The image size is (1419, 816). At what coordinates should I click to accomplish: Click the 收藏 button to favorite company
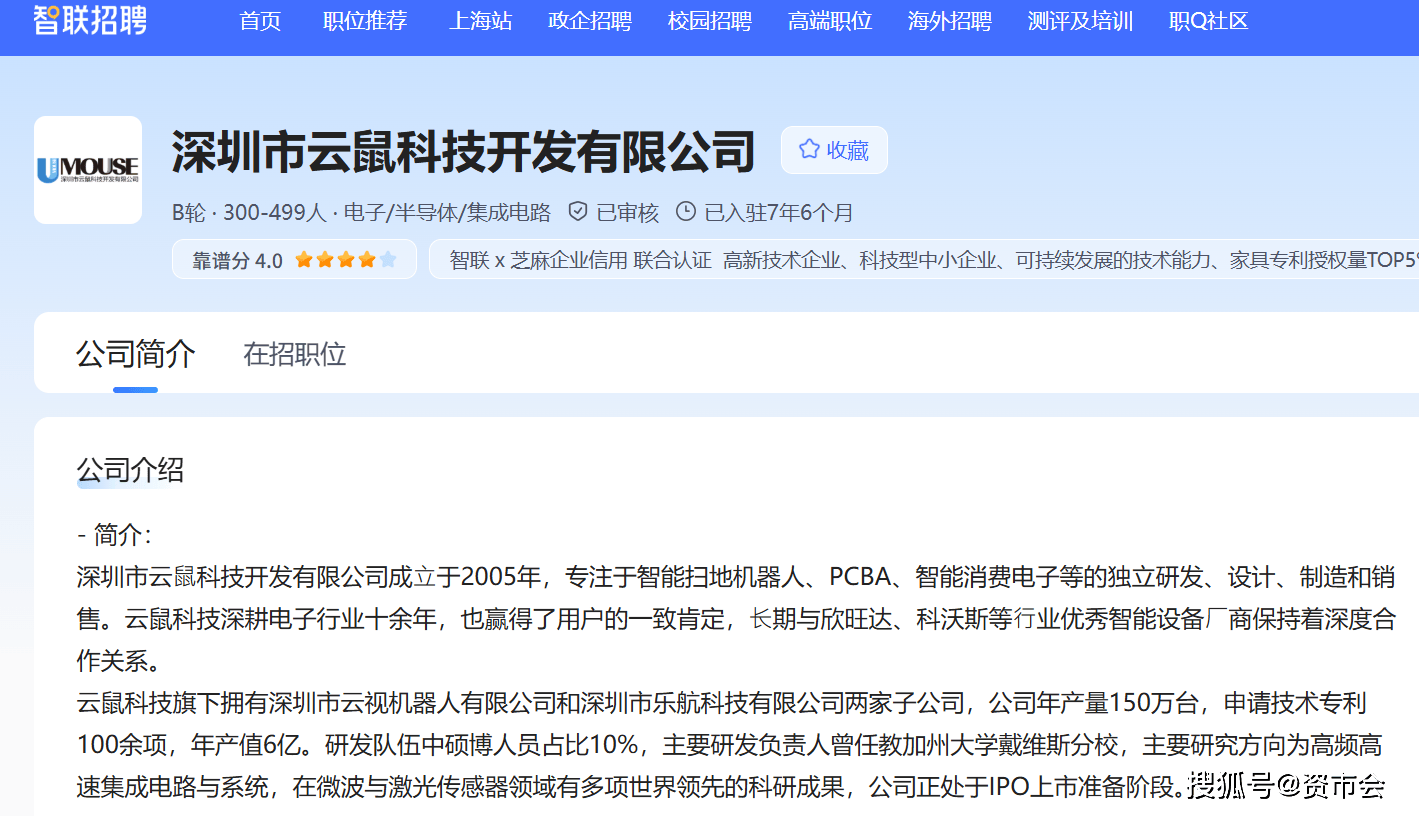[x=834, y=150]
